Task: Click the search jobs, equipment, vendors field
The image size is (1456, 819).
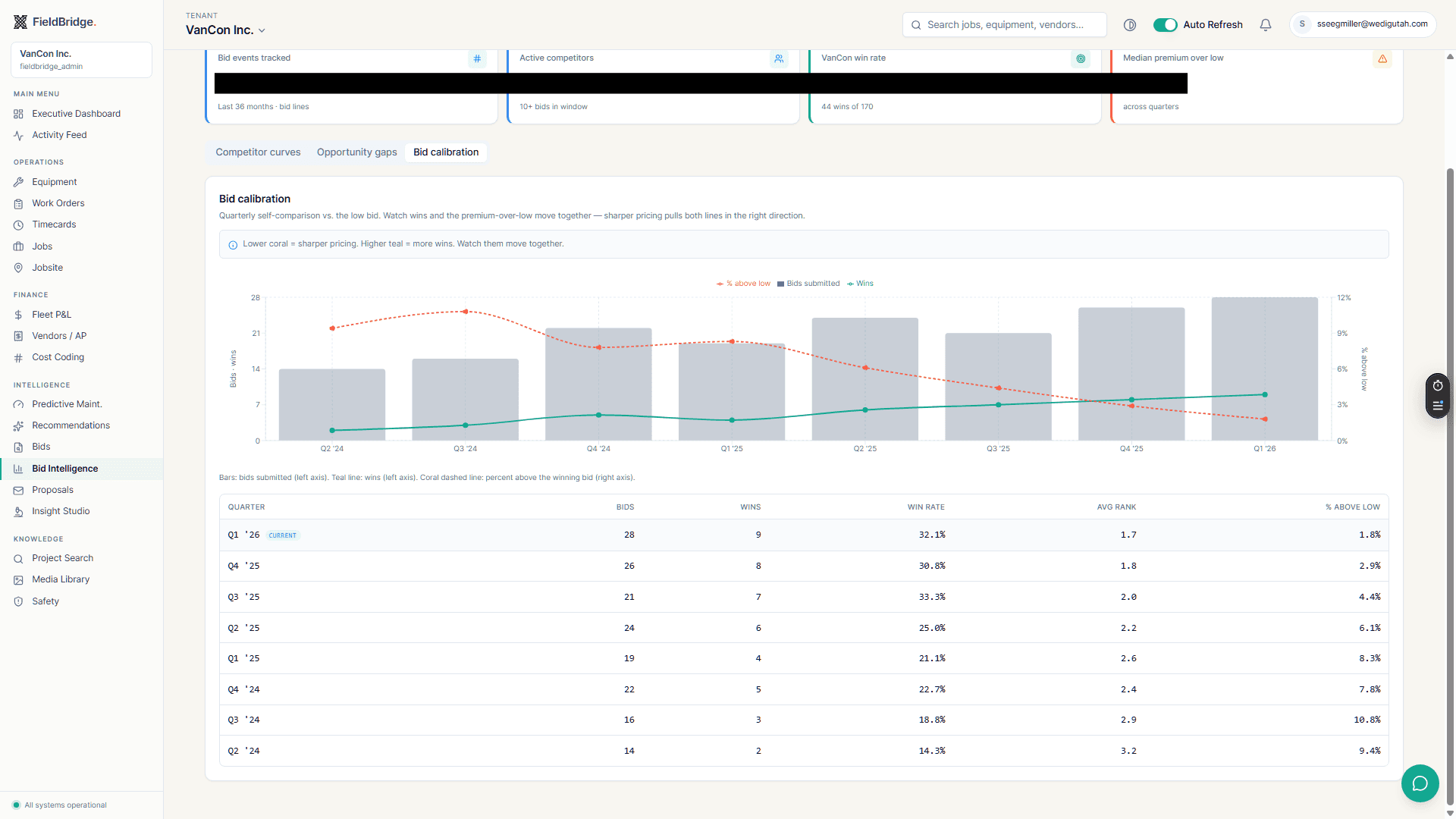Action: (1004, 25)
